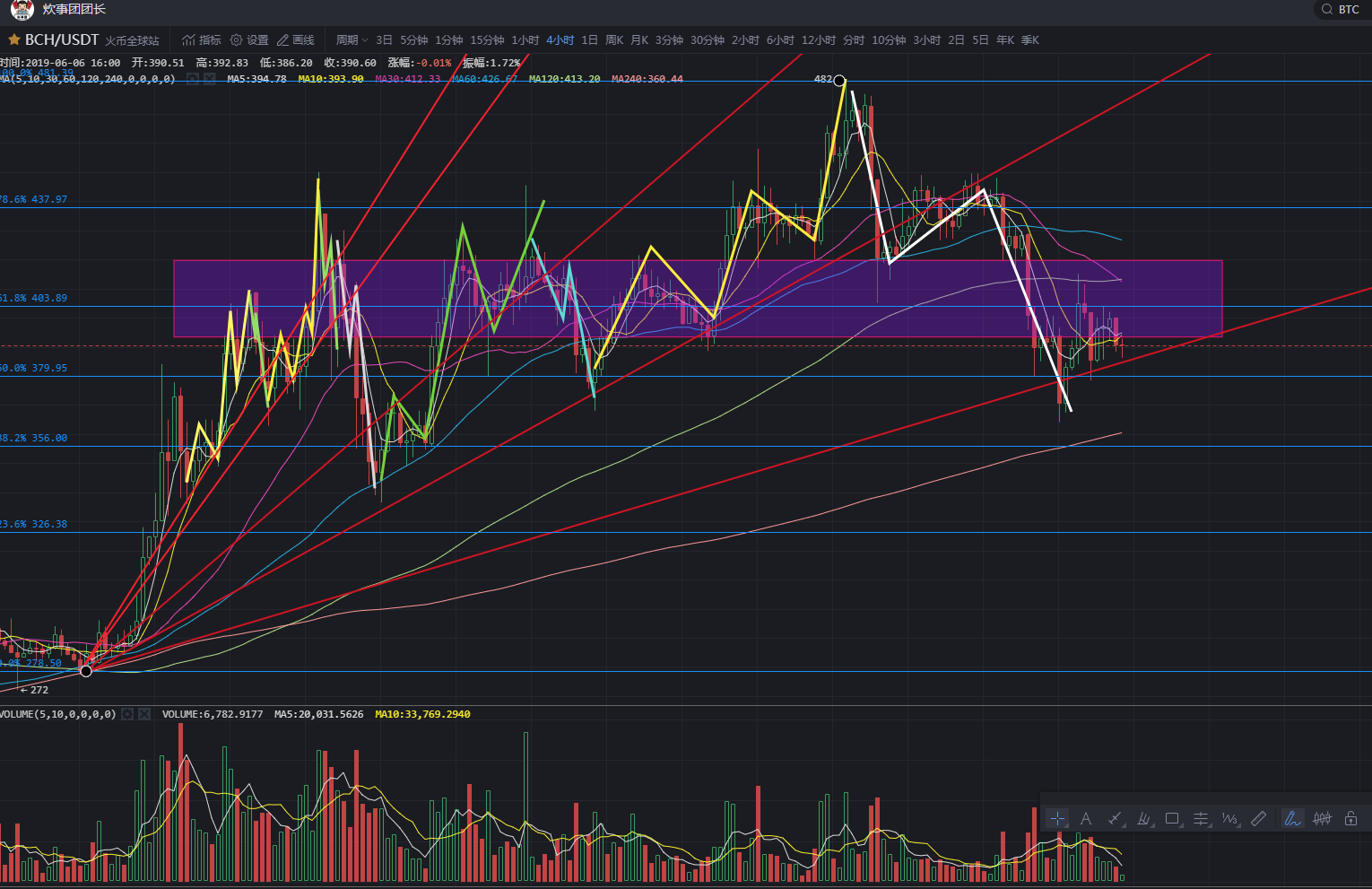Click the gear icon beside VOLUME indicator

tap(127, 714)
